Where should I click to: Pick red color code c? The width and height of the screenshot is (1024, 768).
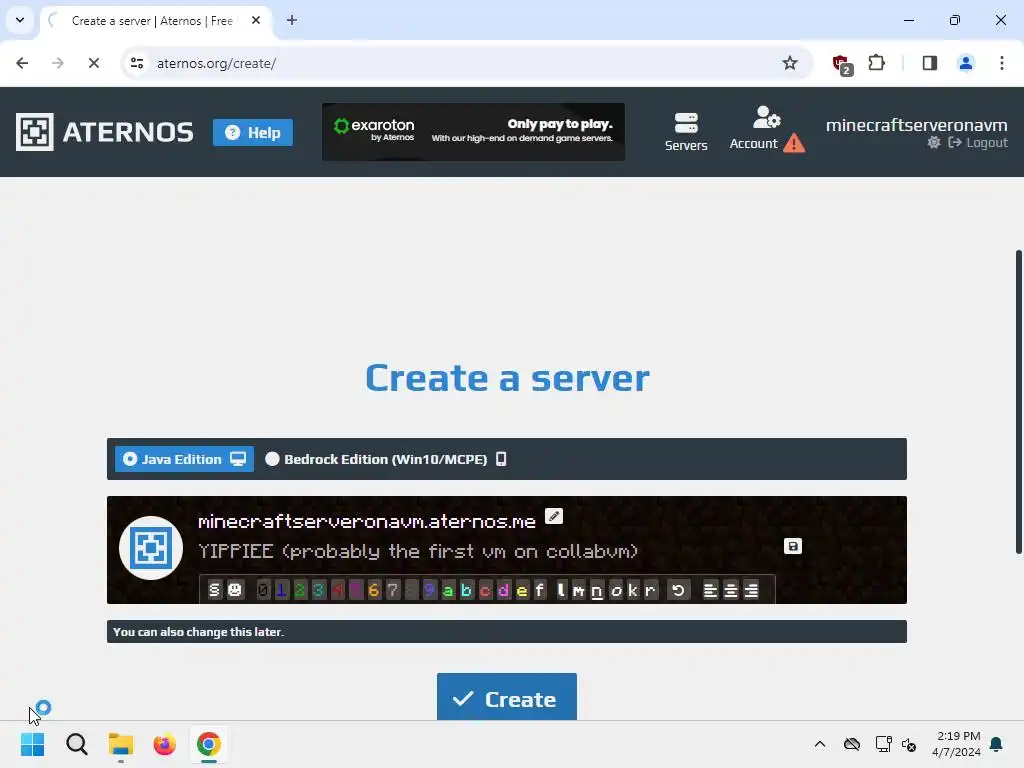485,590
